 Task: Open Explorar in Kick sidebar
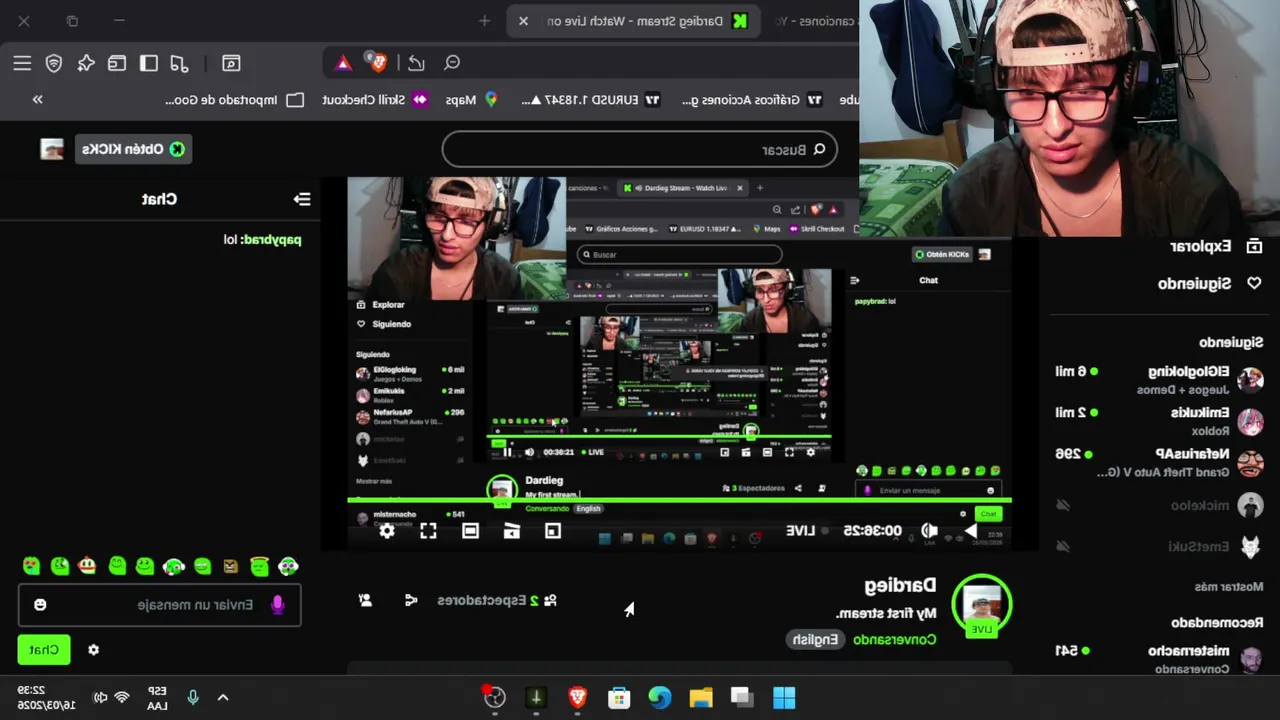1216,246
